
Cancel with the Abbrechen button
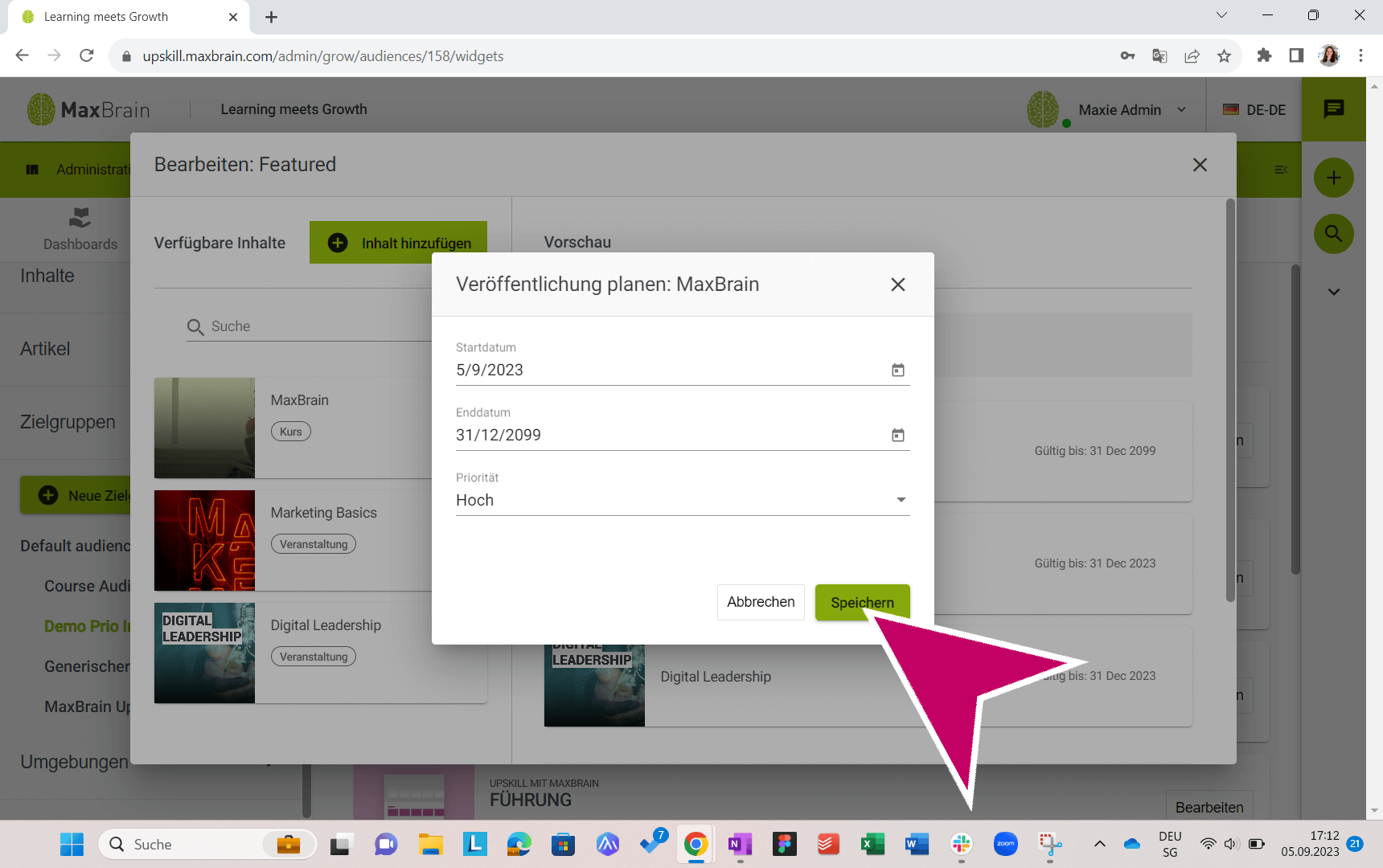(x=761, y=602)
